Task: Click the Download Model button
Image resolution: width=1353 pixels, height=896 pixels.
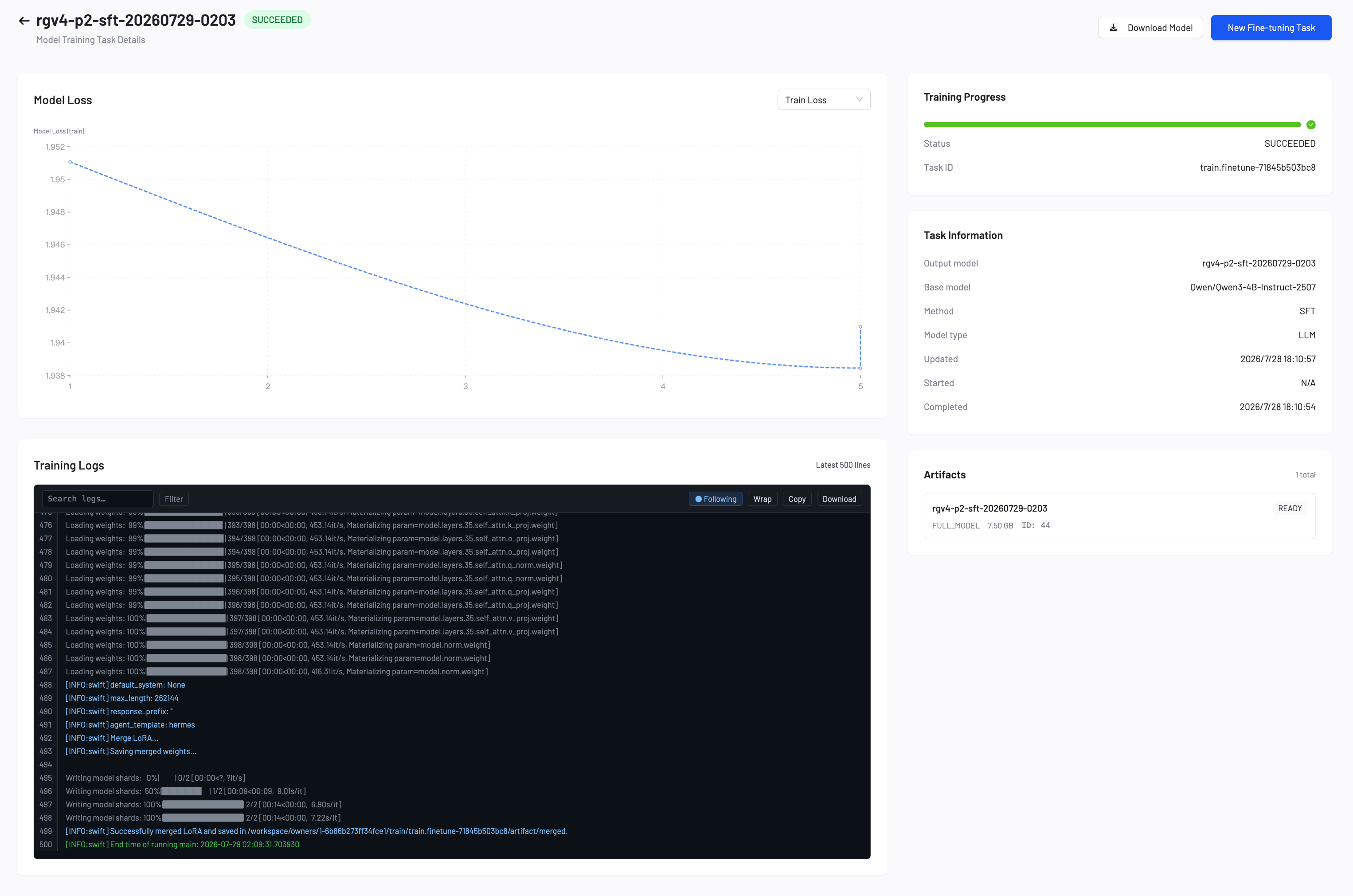Action: tap(1150, 27)
